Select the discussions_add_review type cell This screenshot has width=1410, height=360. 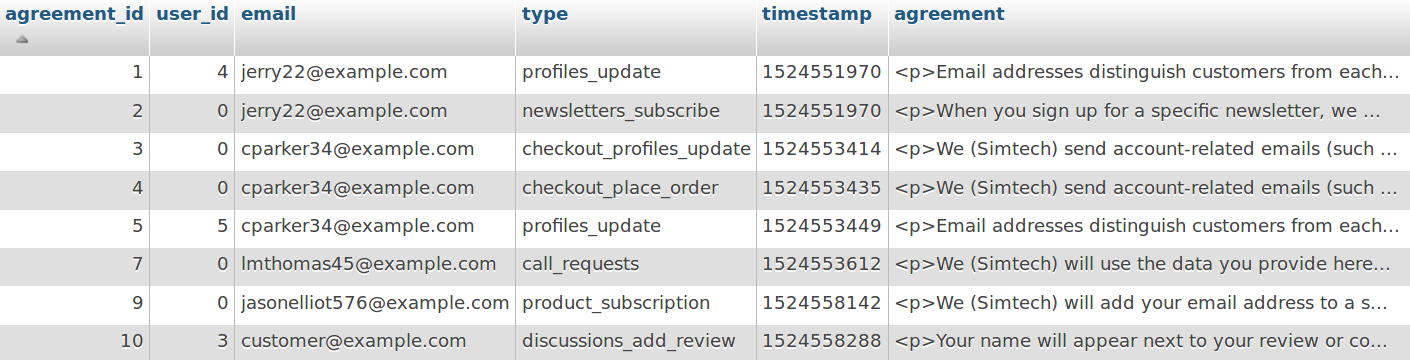(636, 341)
